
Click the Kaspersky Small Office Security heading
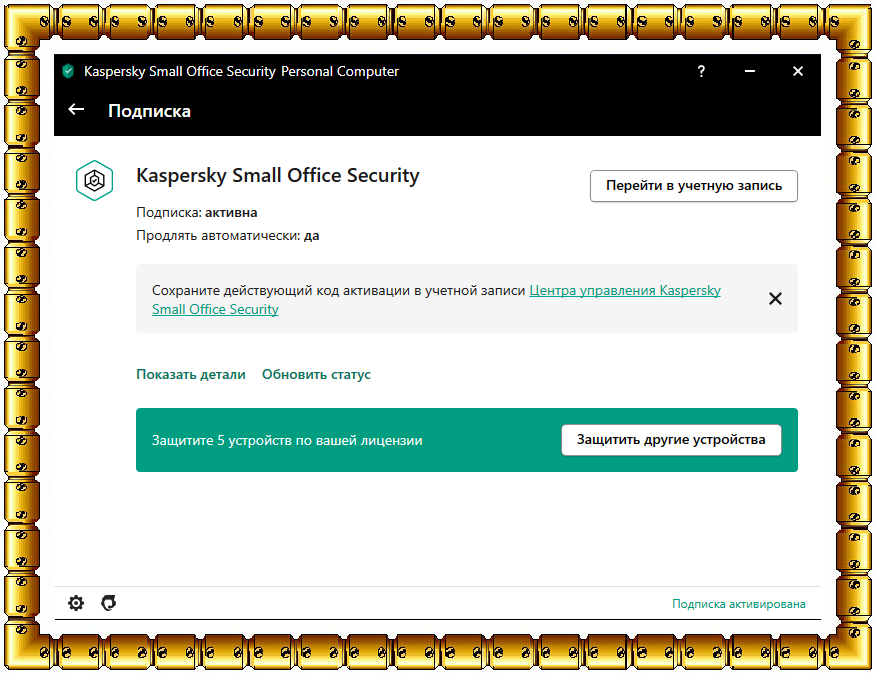click(277, 175)
